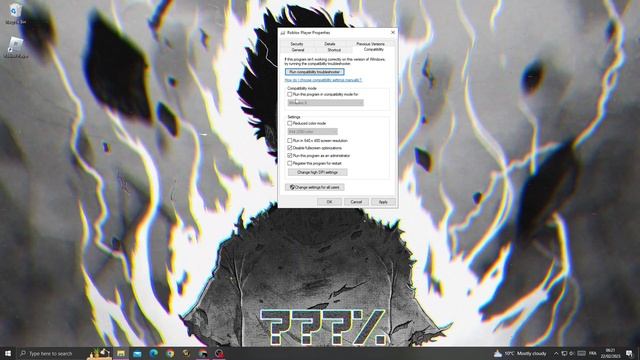Switch to the Details tab
This screenshot has height=360, width=640.
click(330, 44)
